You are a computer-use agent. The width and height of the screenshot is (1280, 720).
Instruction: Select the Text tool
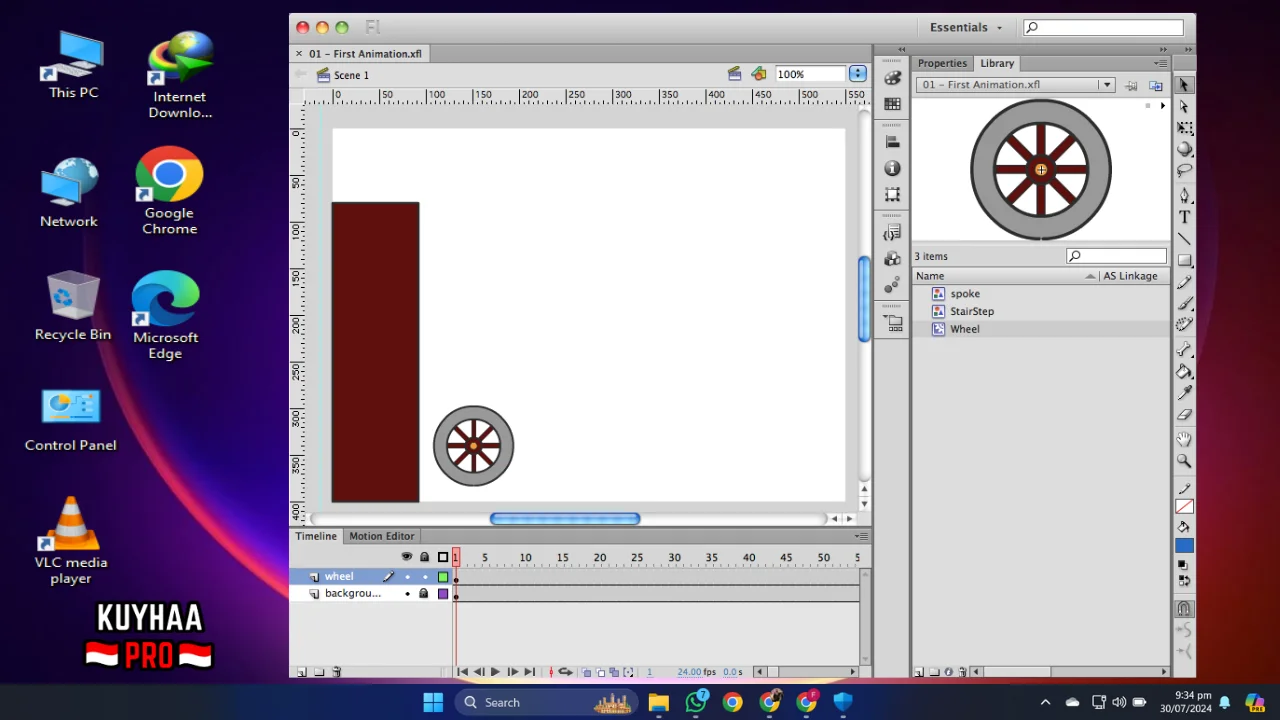[1184, 217]
